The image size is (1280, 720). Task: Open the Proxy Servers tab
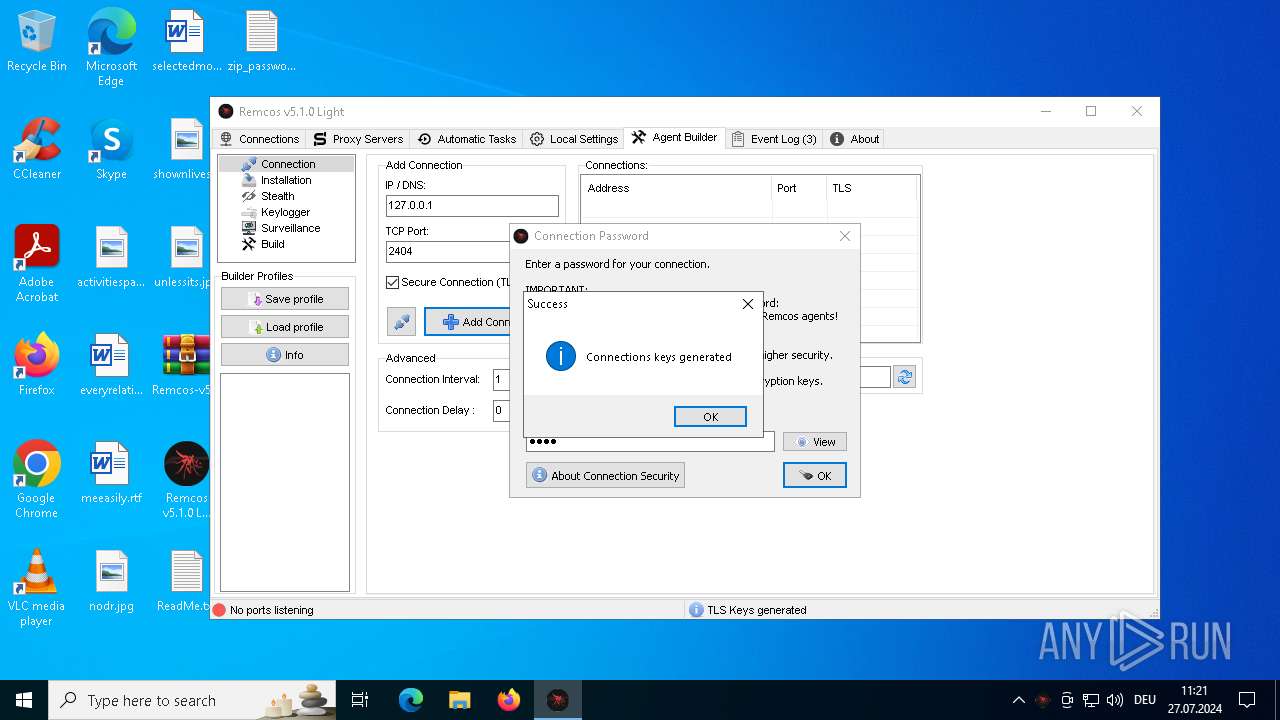pyautogui.click(x=358, y=139)
